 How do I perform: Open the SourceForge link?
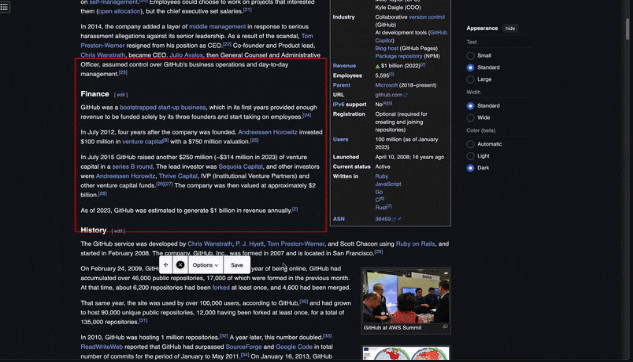(244, 347)
